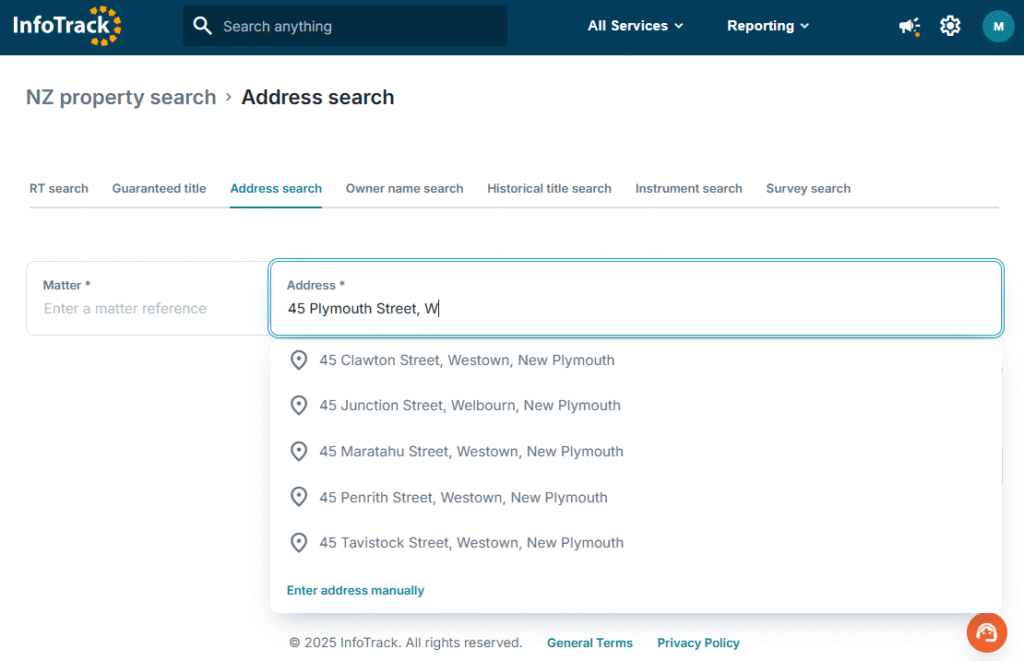The height and width of the screenshot is (661, 1024).
Task: Click pin icon beside 45 Tavistock Street
Action: point(298,543)
